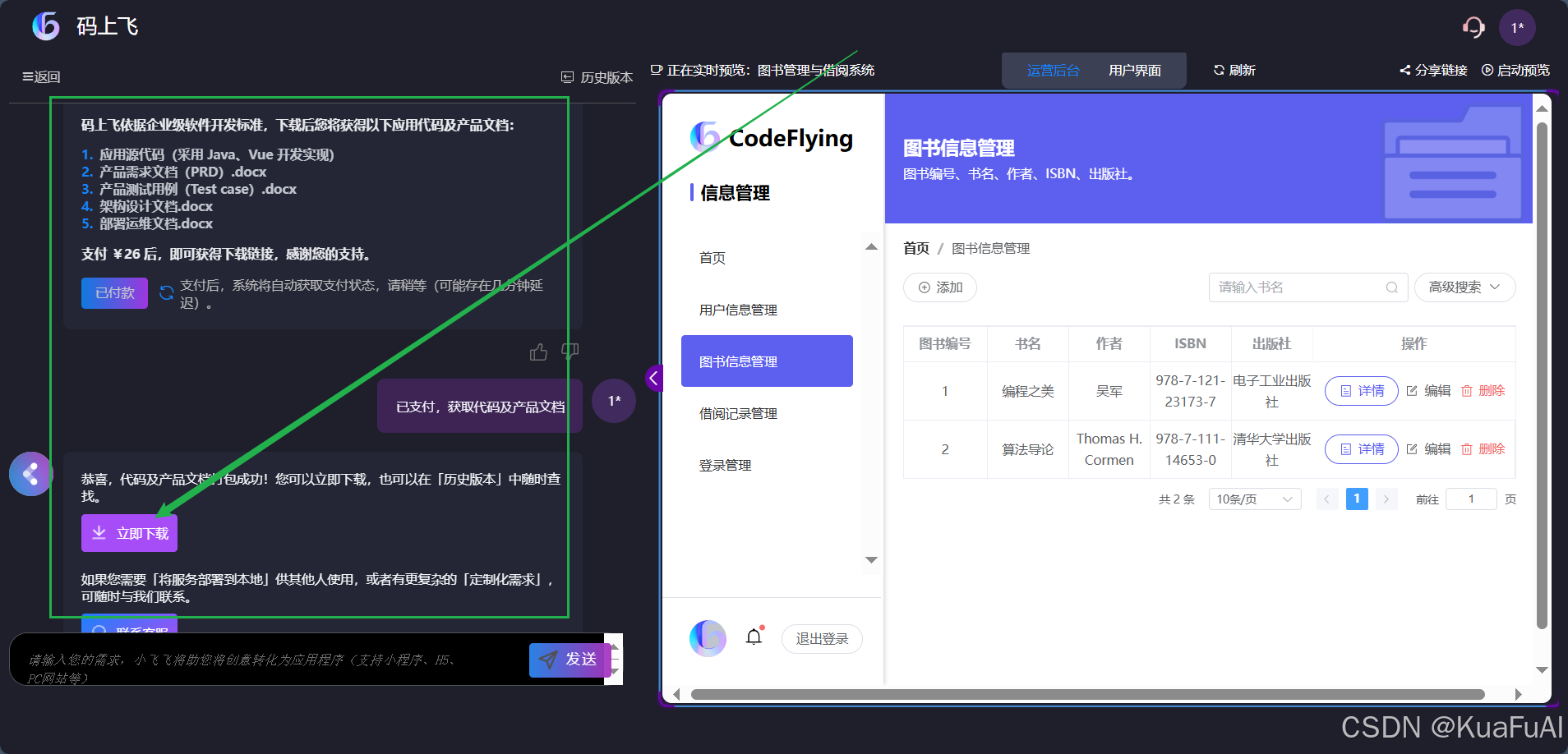
Task: Open user avatar menu at top right
Action: 1517,27
